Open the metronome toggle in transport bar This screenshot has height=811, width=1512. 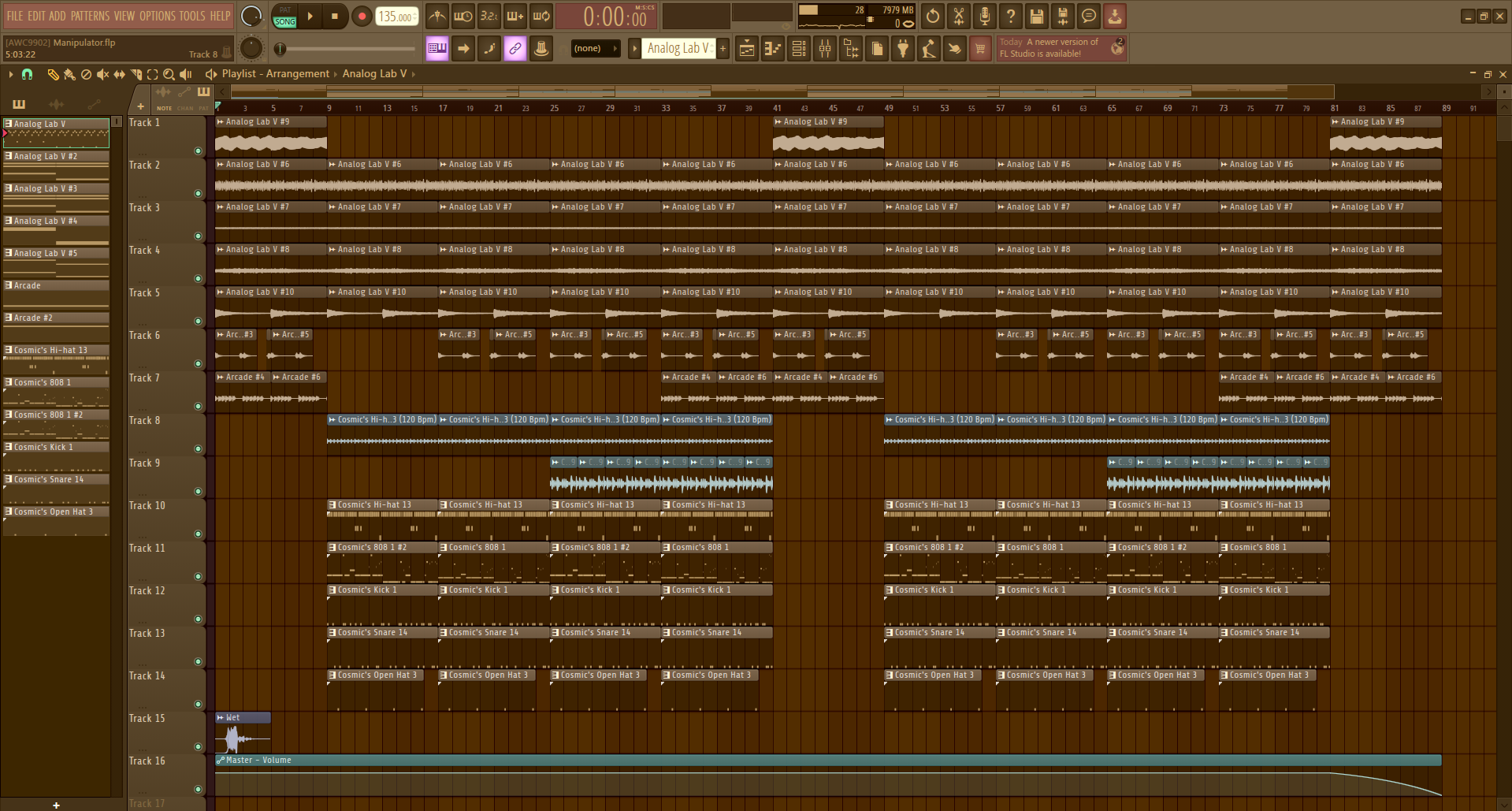(x=437, y=16)
